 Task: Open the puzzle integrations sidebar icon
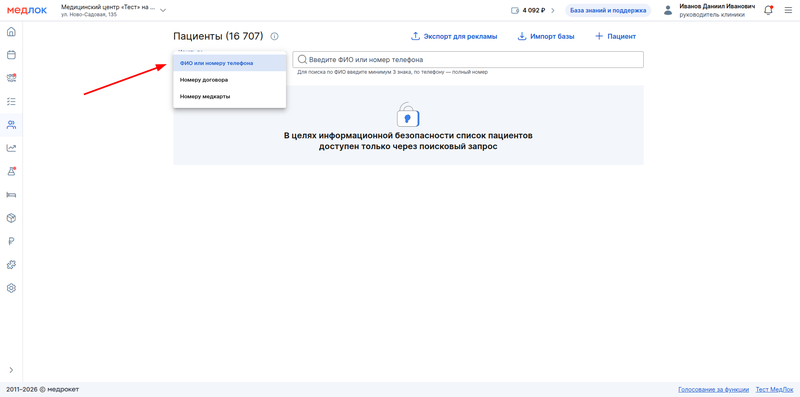[x=11, y=265]
